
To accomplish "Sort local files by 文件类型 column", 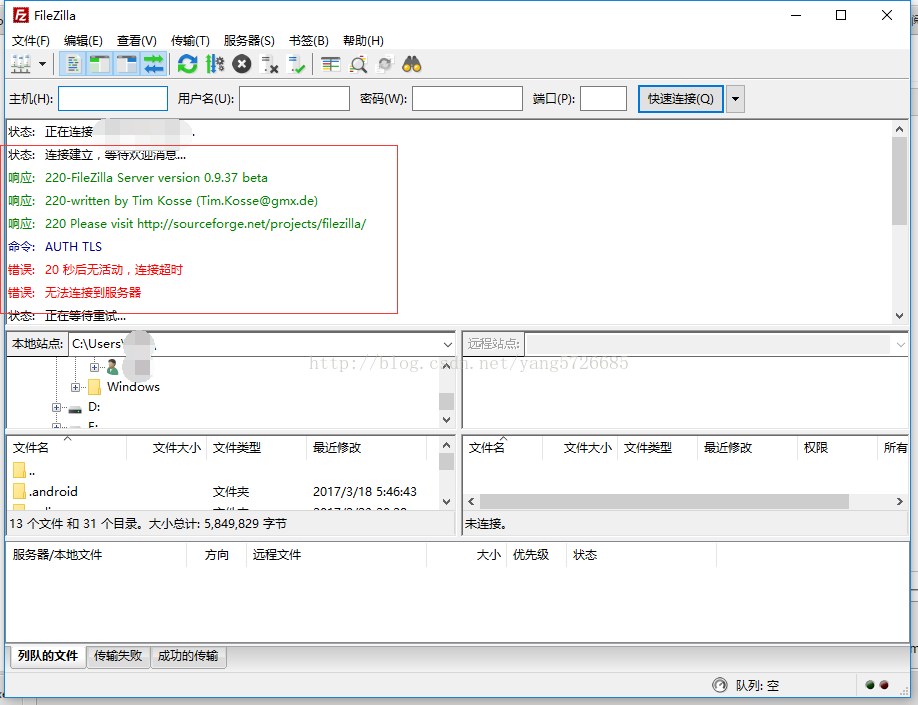I will pos(256,448).
